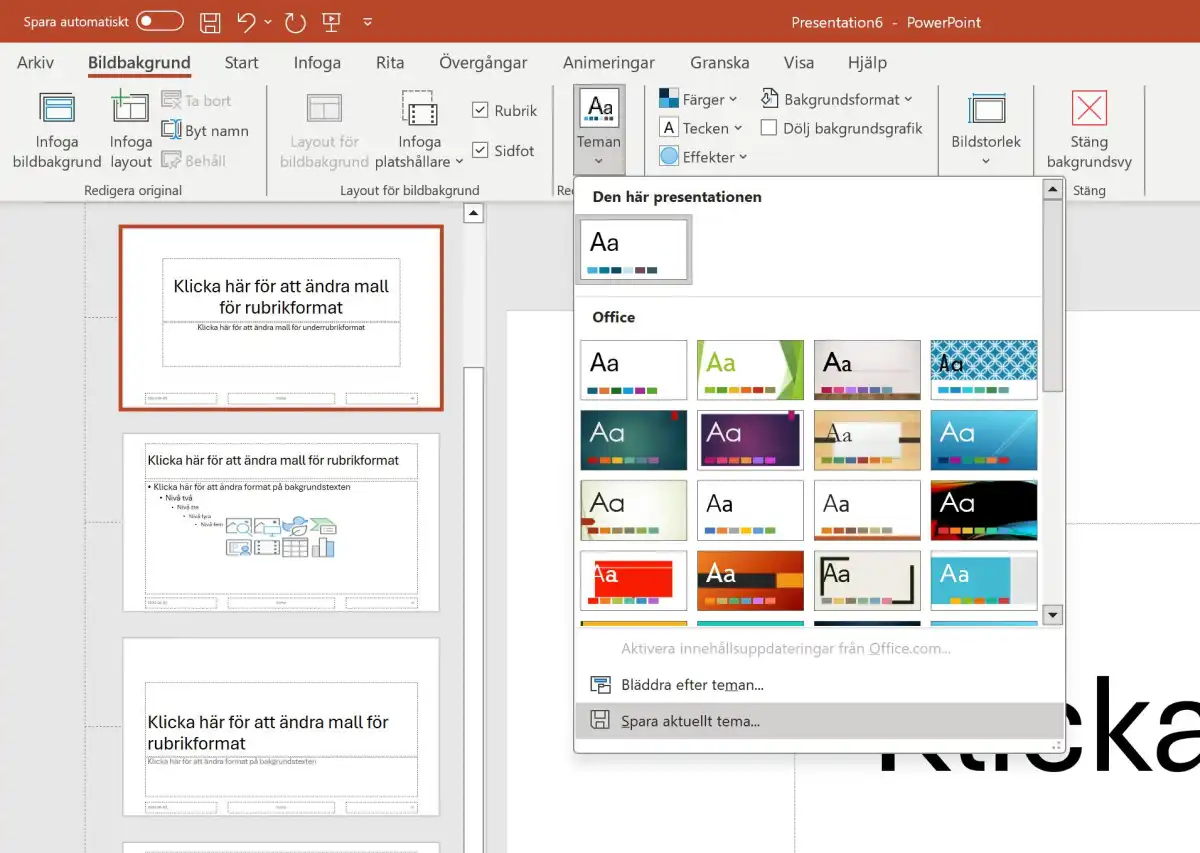The width and height of the screenshot is (1200, 853).
Task: Select the Byt namn rename icon
Action: pyautogui.click(x=171, y=130)
